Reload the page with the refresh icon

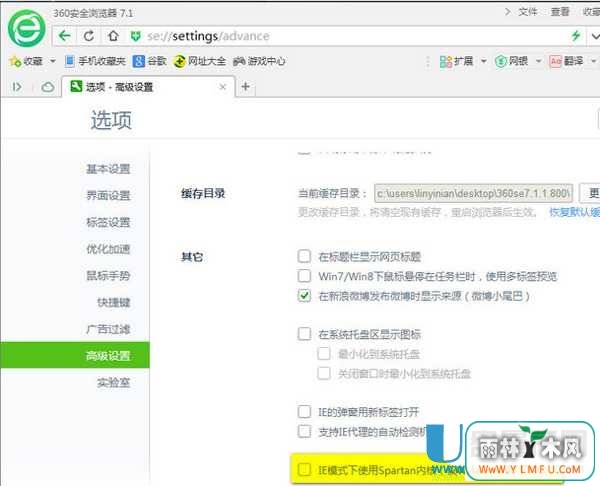[x=89, y=36]
